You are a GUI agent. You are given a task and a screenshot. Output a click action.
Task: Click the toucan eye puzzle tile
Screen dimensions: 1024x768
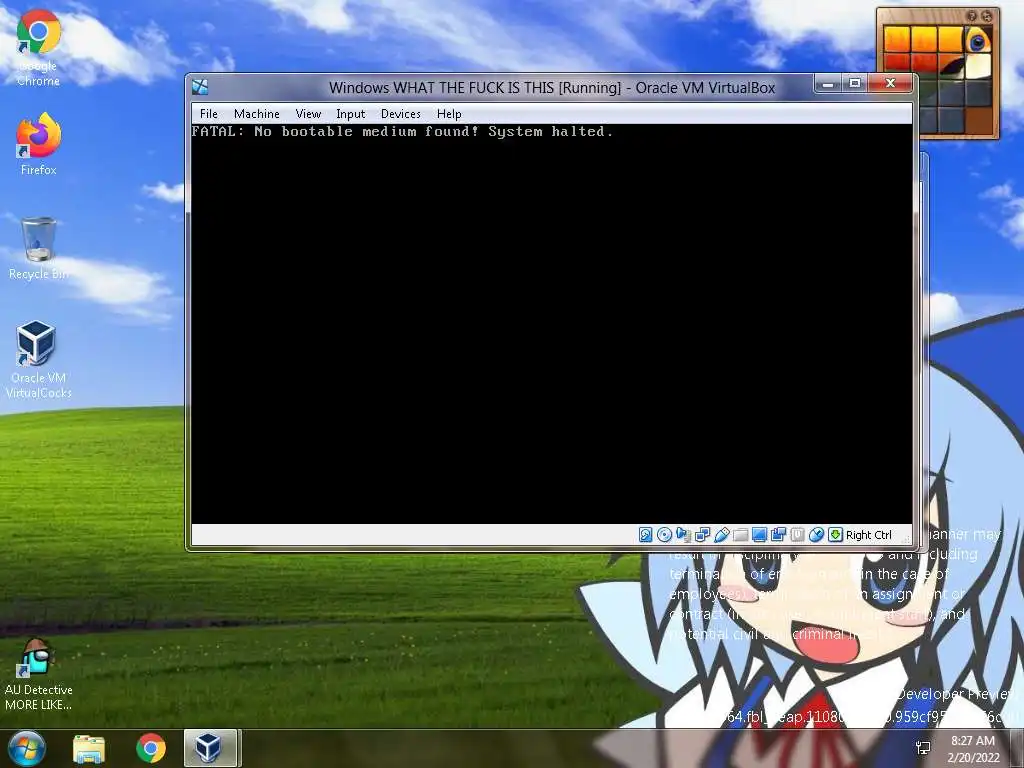[978, 40]
